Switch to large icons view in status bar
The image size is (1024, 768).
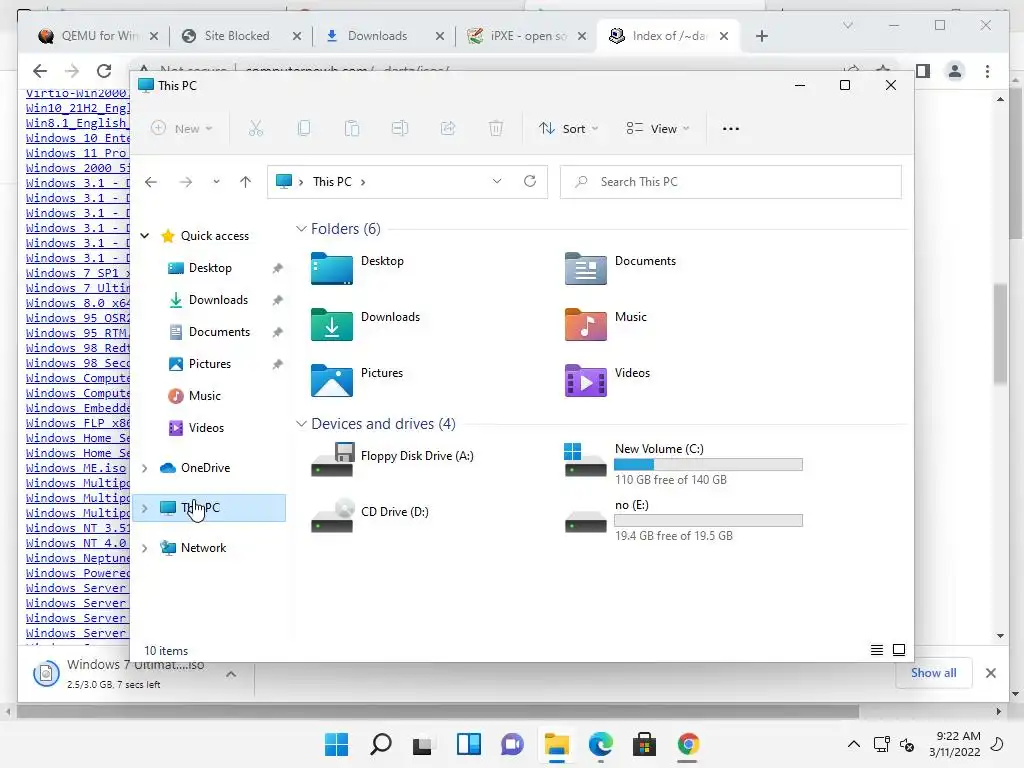(x=899, y=650)
